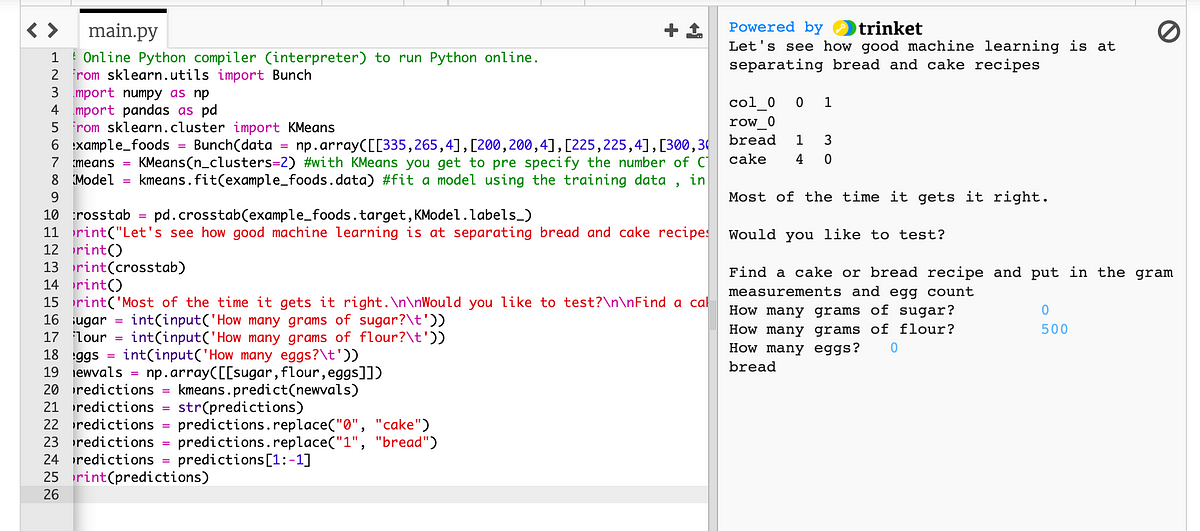The height and width of the screenshot is (531, 1200).
Task: Click the final bread prediction output
Action: 752,367
